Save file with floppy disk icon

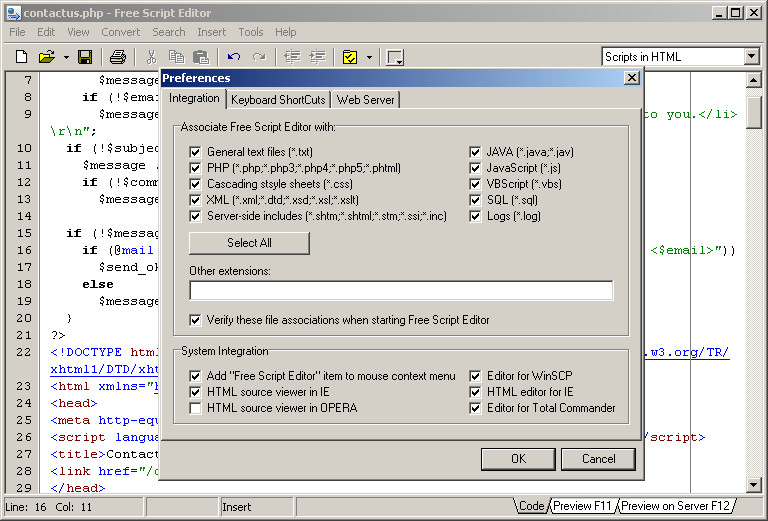click(85, 57)
